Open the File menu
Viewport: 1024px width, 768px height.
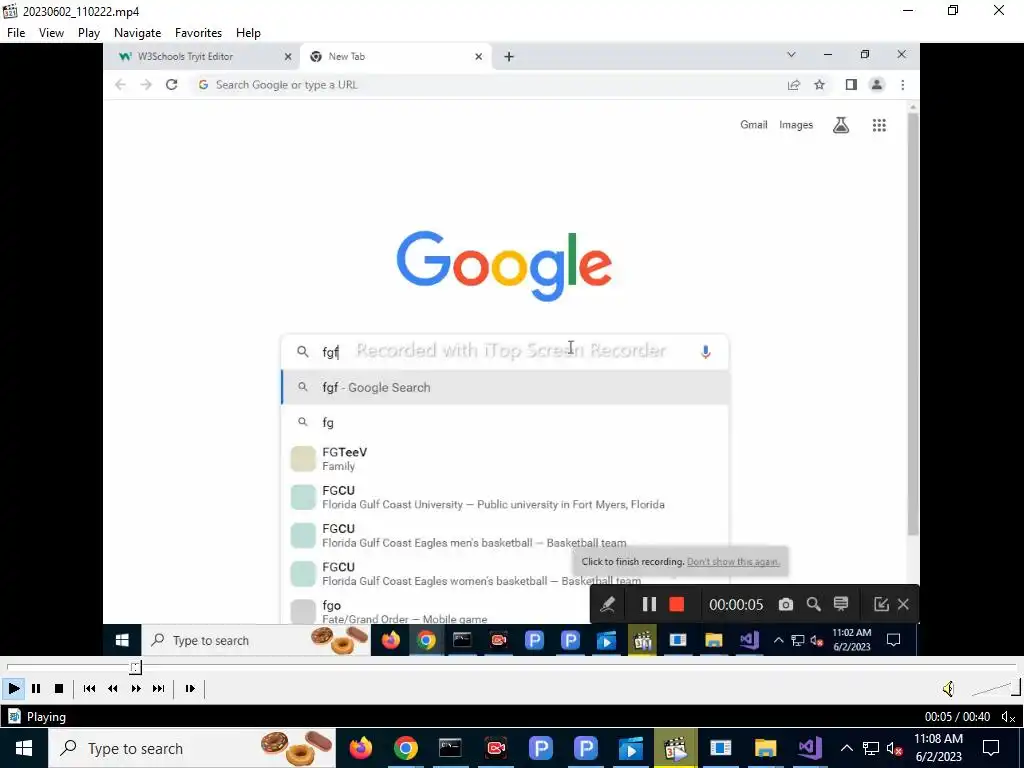[x=16, y=33]
